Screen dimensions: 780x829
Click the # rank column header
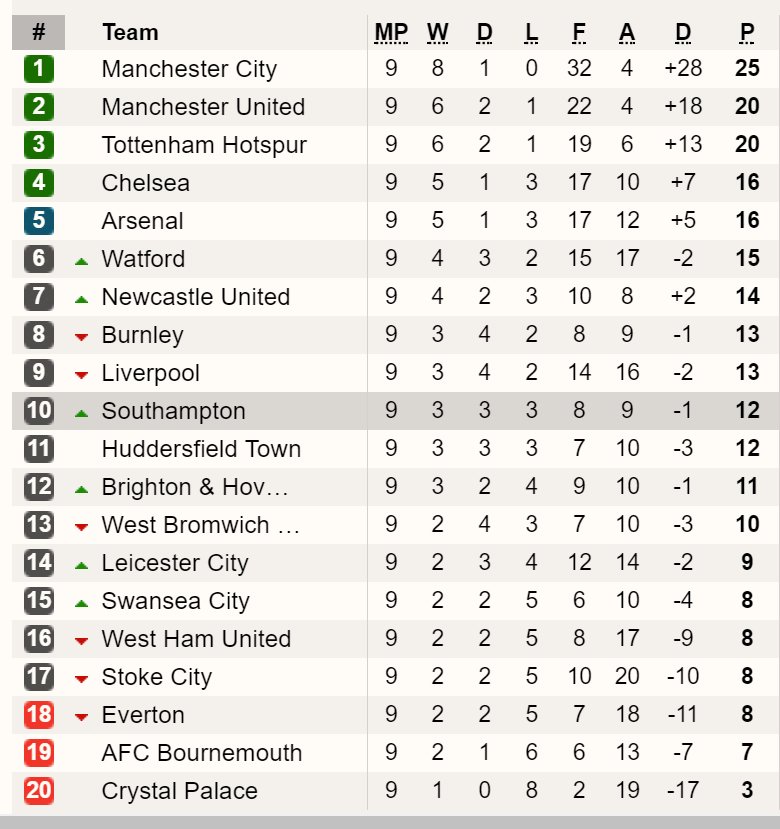[x=39, y=32]
